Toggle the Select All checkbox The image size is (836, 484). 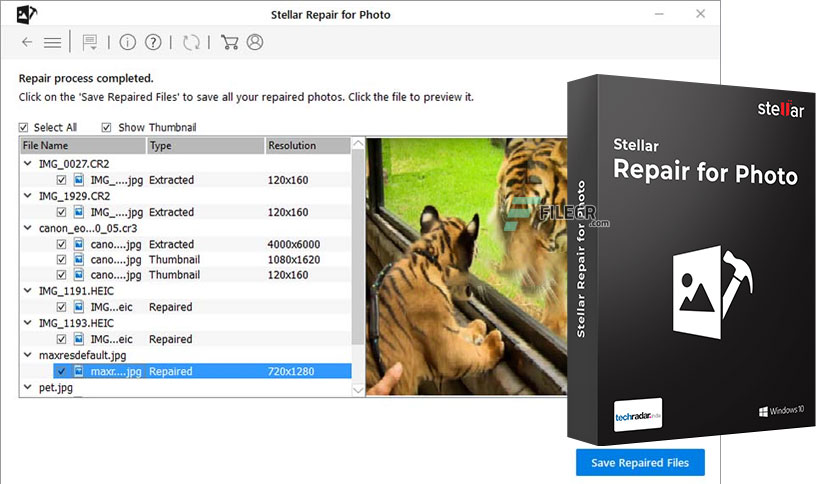23,127
